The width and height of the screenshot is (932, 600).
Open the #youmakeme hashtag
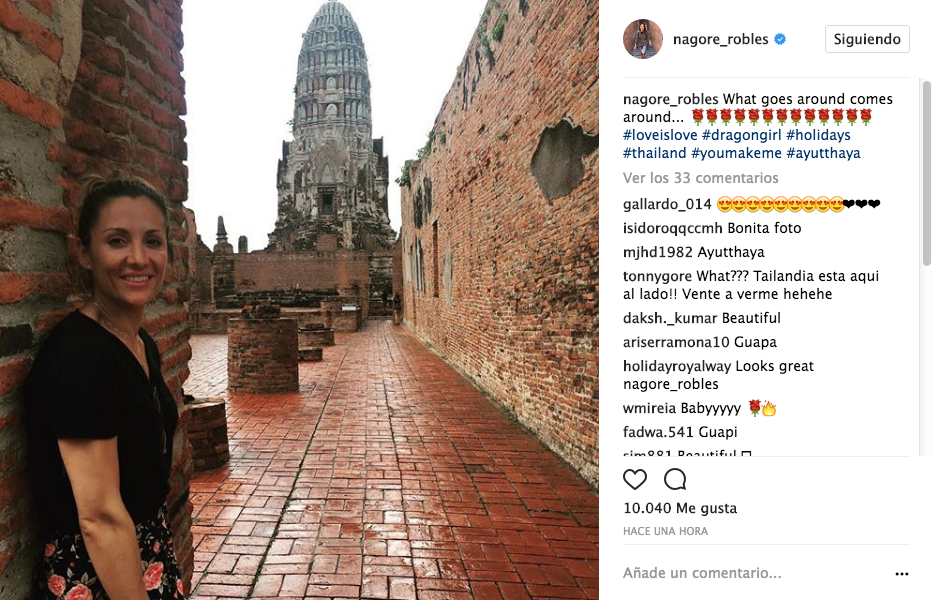tap(736, 153)
